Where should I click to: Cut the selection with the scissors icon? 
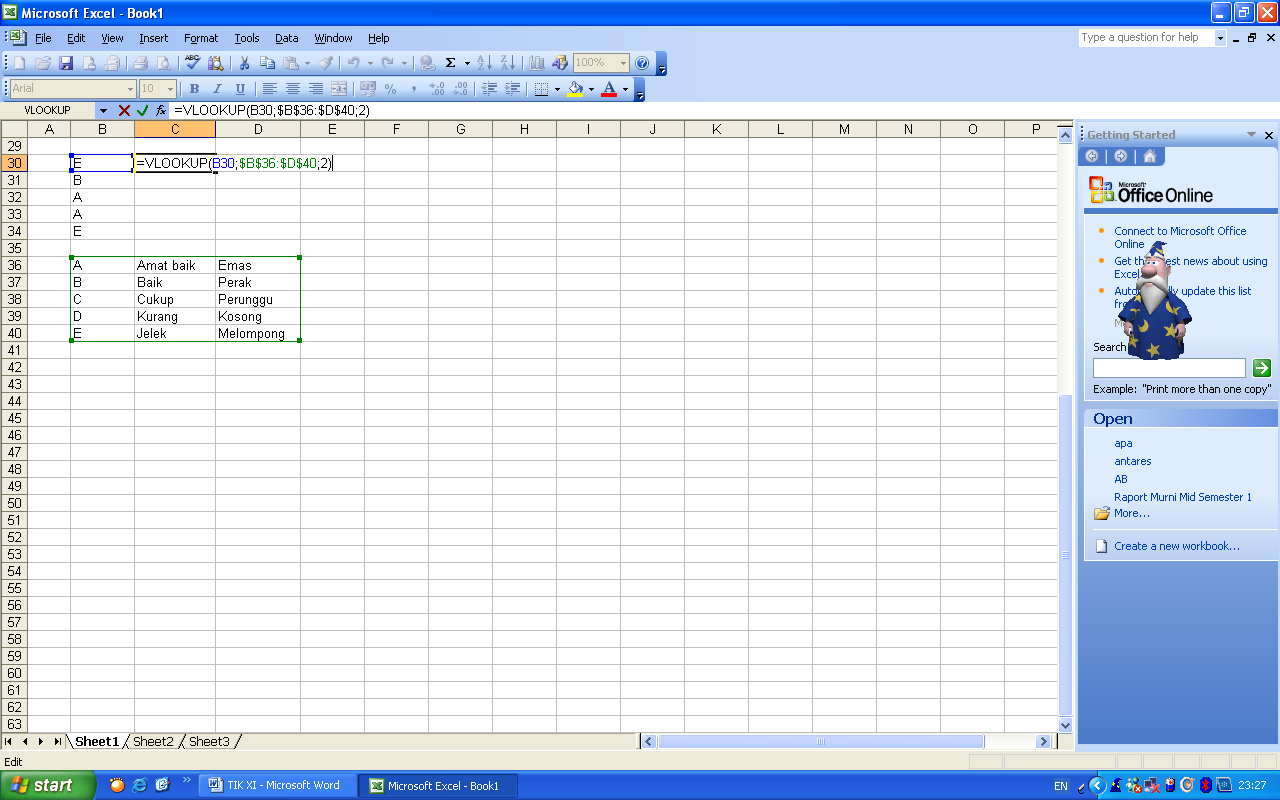(244, 63)
